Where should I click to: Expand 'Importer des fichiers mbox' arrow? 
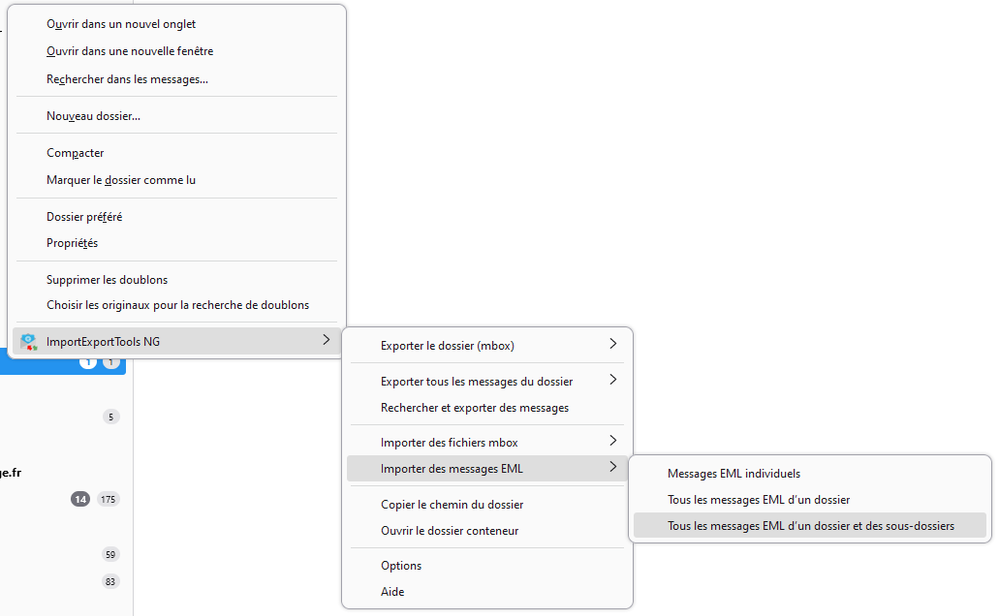point(613,441)
